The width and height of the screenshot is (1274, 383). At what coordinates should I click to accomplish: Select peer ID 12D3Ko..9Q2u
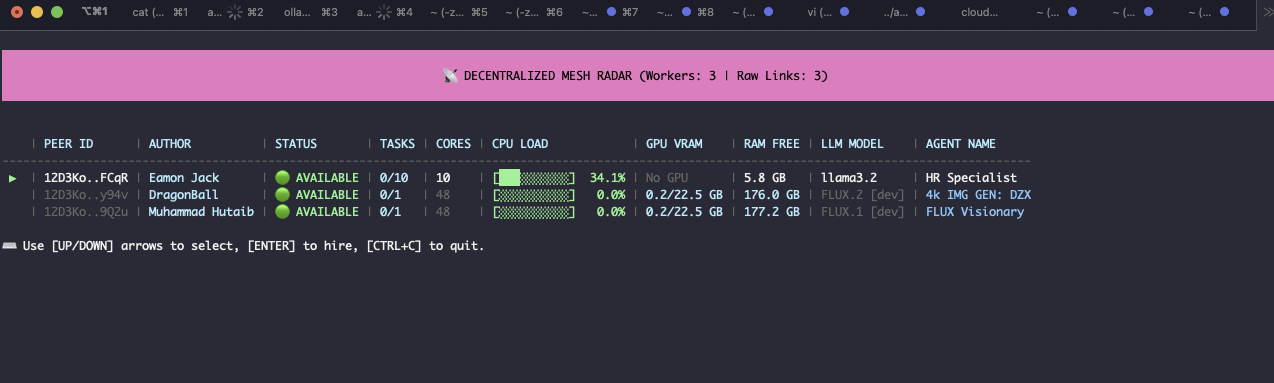(x=86, y=212)
